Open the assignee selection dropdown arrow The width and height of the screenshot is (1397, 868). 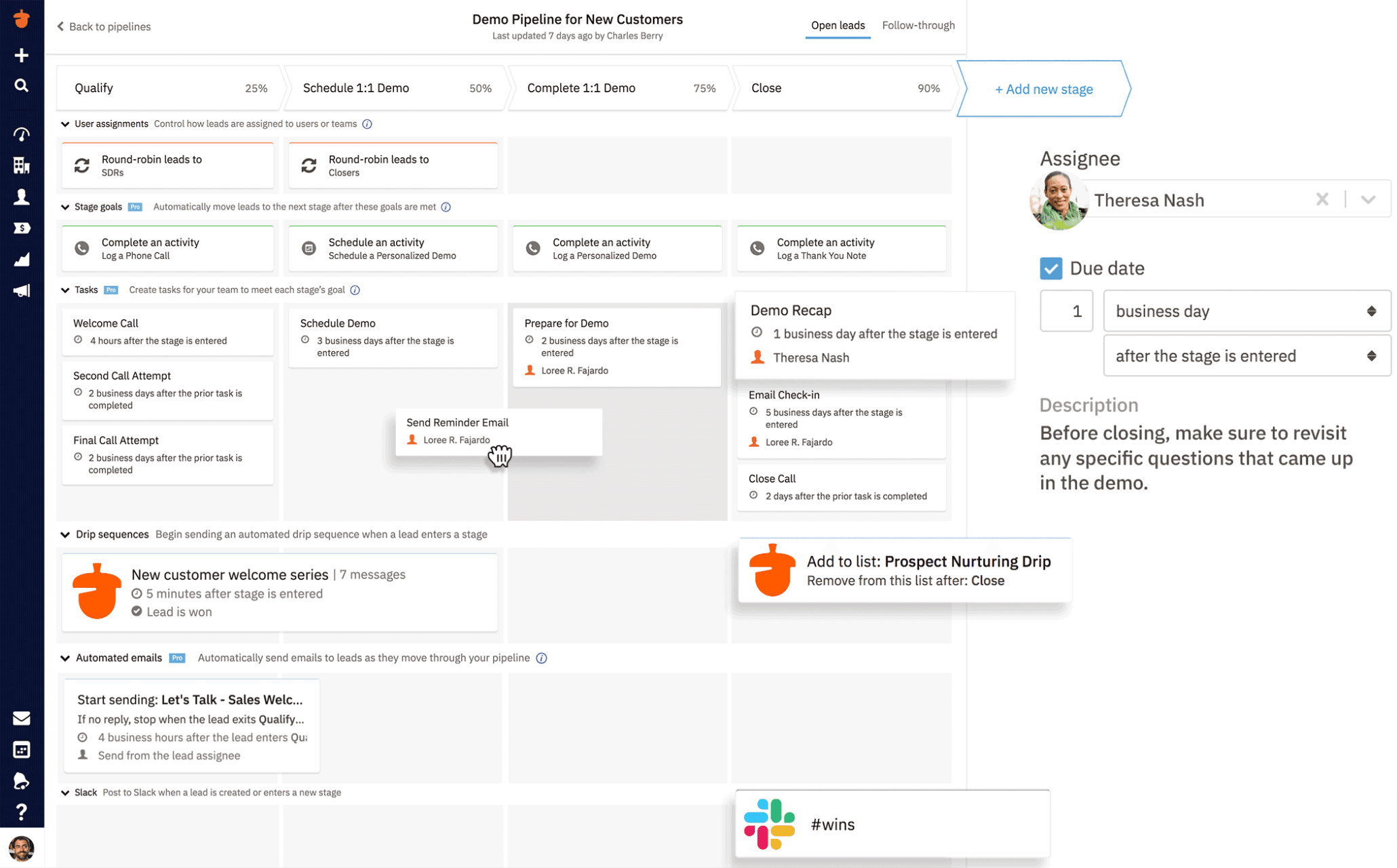(x=1368, y=199)
